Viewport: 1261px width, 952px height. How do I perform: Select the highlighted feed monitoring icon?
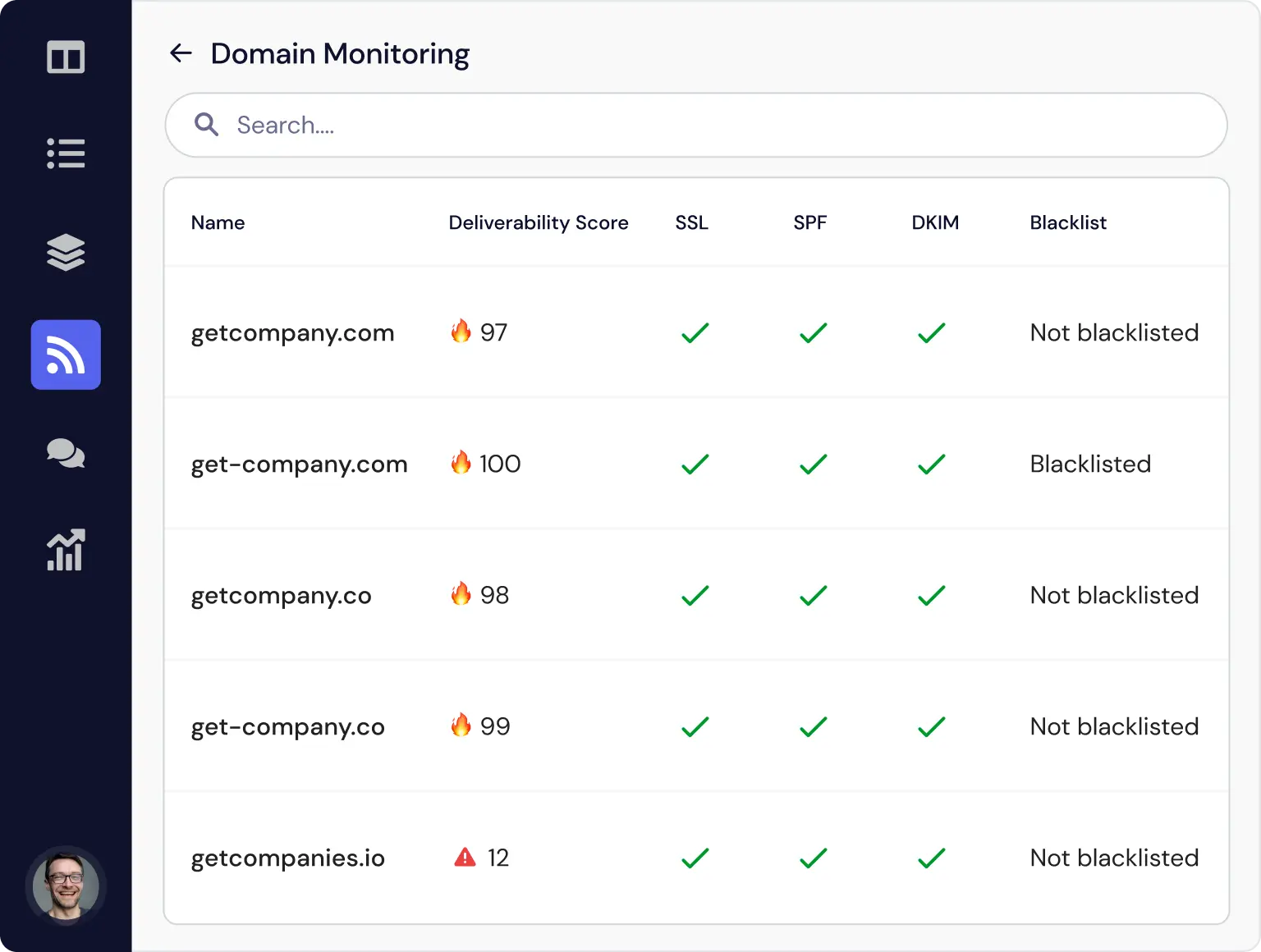pyautogui.click(x=66, y=355)
